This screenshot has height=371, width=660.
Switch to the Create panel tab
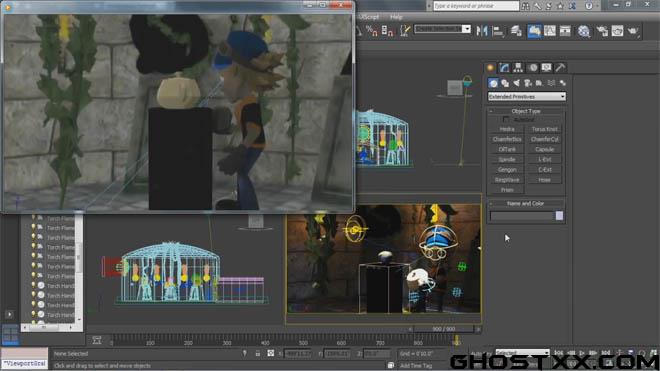[491, 67]
